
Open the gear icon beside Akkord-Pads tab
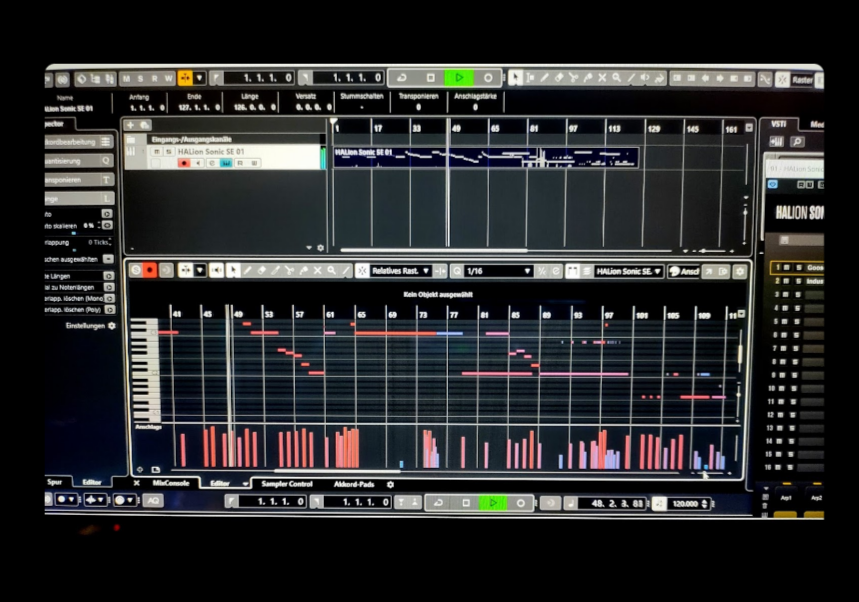(390, 484)
